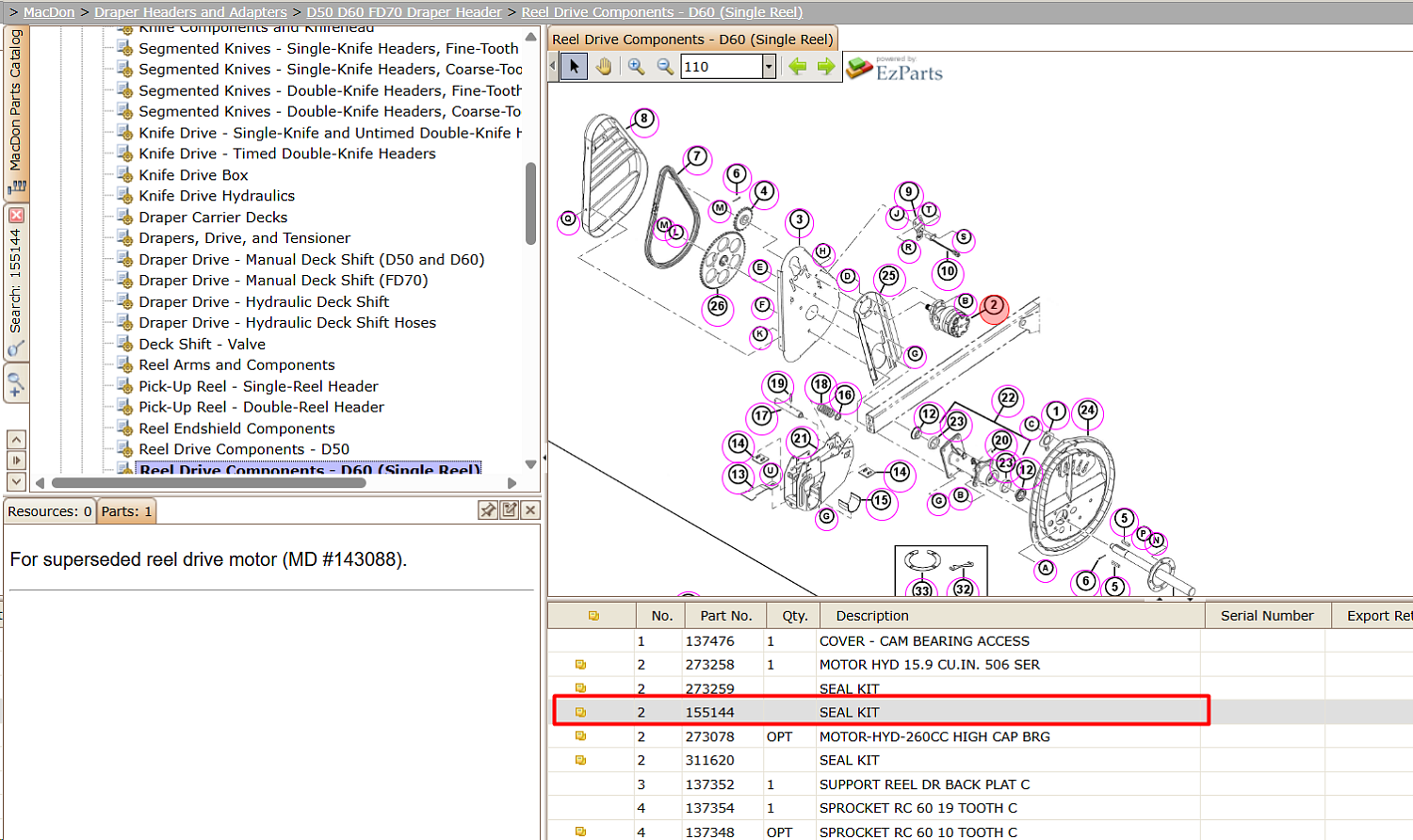Open Knife Drive Hydraulics in tree
Image resolution: width=1413 pixels, height=840 pixels.
pos(217,196)
